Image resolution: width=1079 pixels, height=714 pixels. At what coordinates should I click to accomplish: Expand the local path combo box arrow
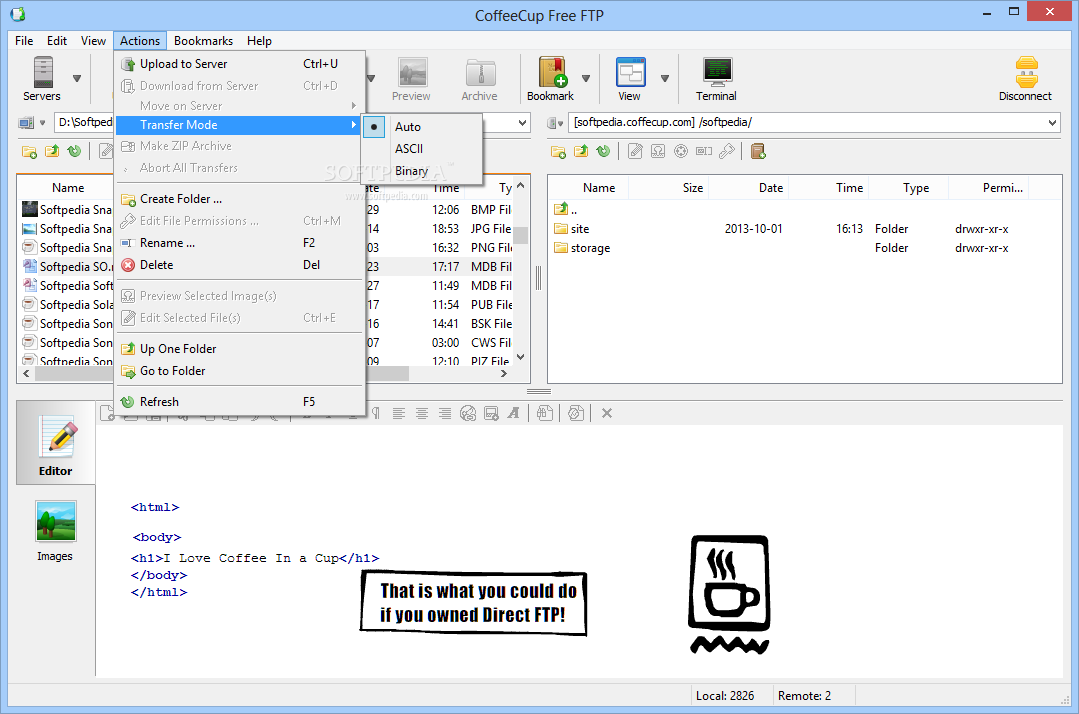click(522, 122)
